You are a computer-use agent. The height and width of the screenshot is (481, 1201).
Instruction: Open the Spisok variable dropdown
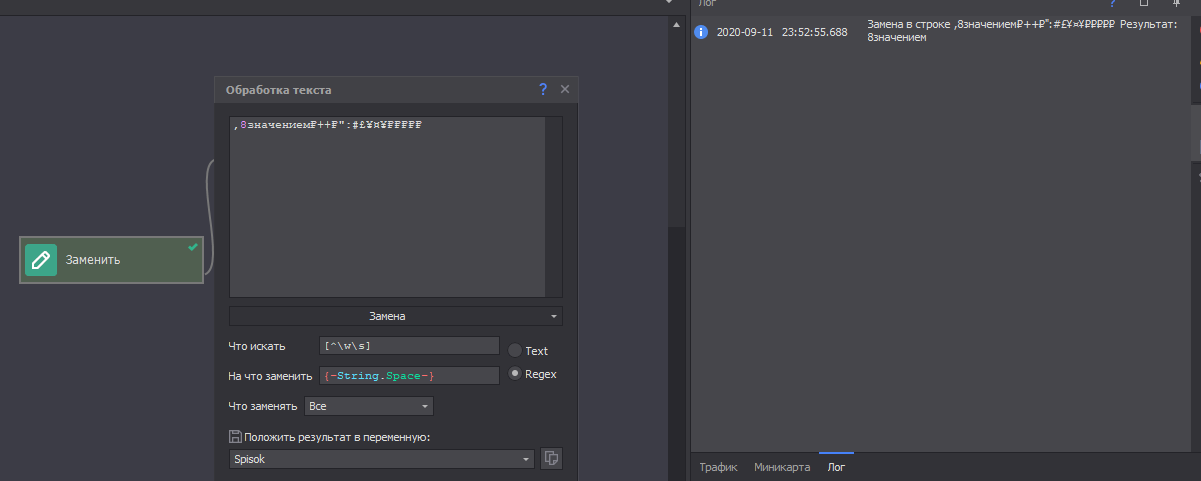pos(382,459)
